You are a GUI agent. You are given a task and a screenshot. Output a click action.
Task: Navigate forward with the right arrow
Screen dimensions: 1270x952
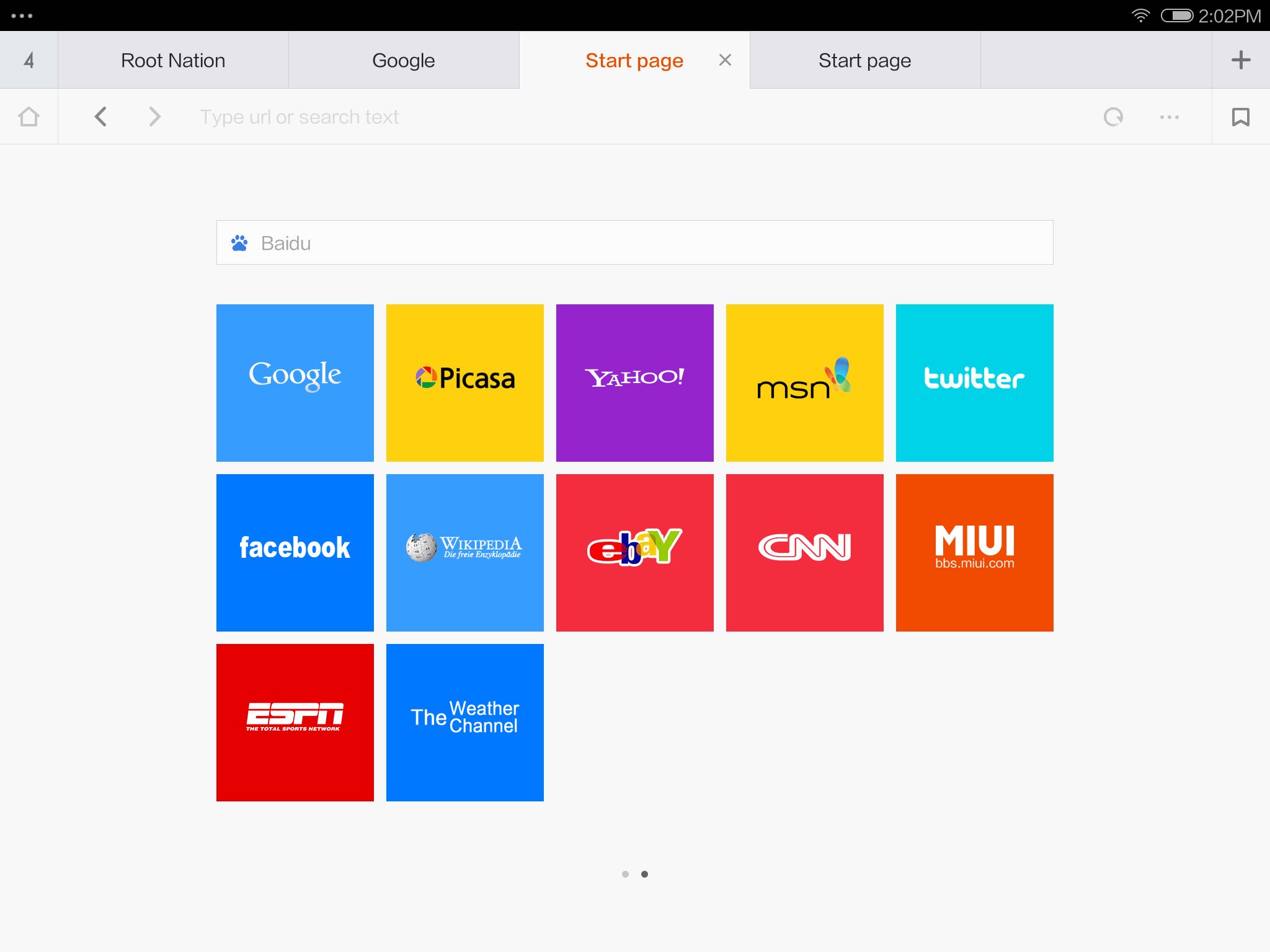(x=155, y=117)
